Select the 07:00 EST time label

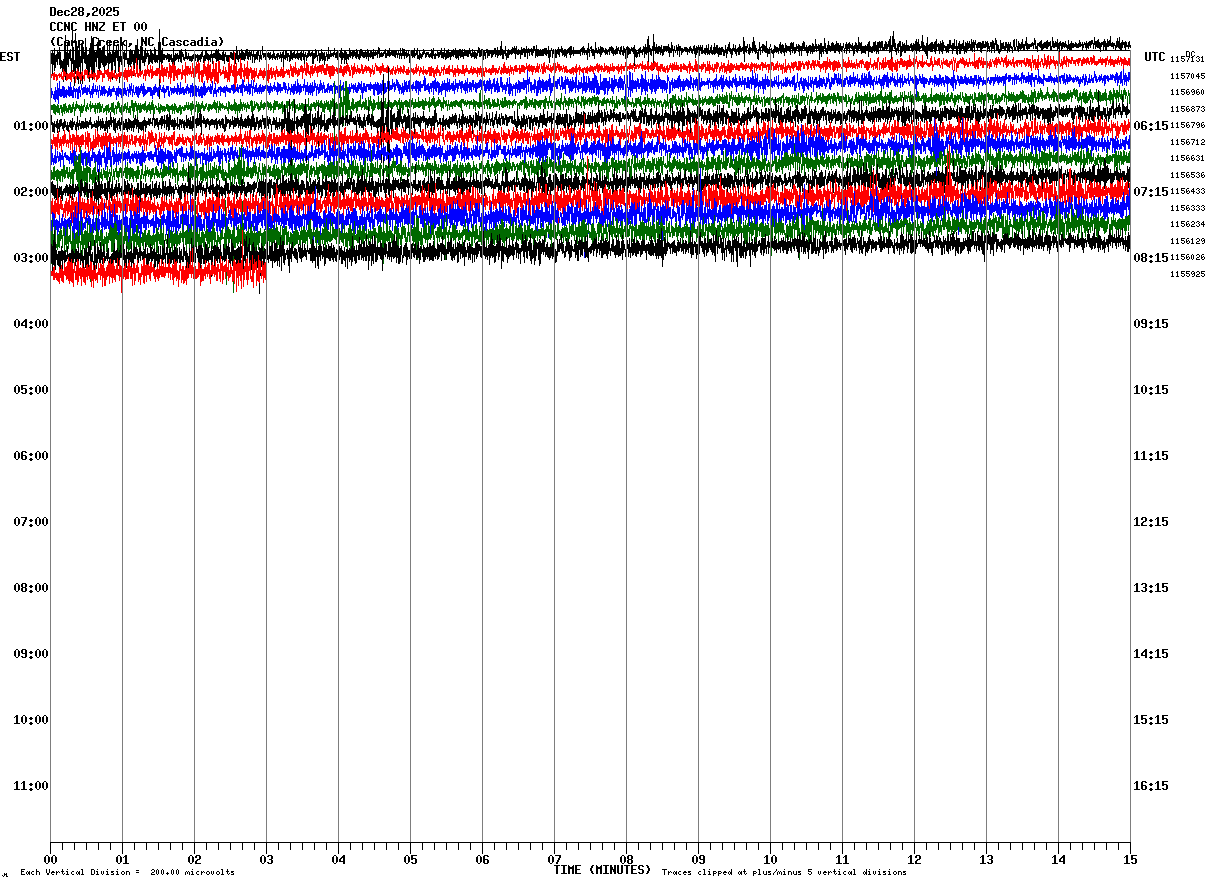(31, 522)
